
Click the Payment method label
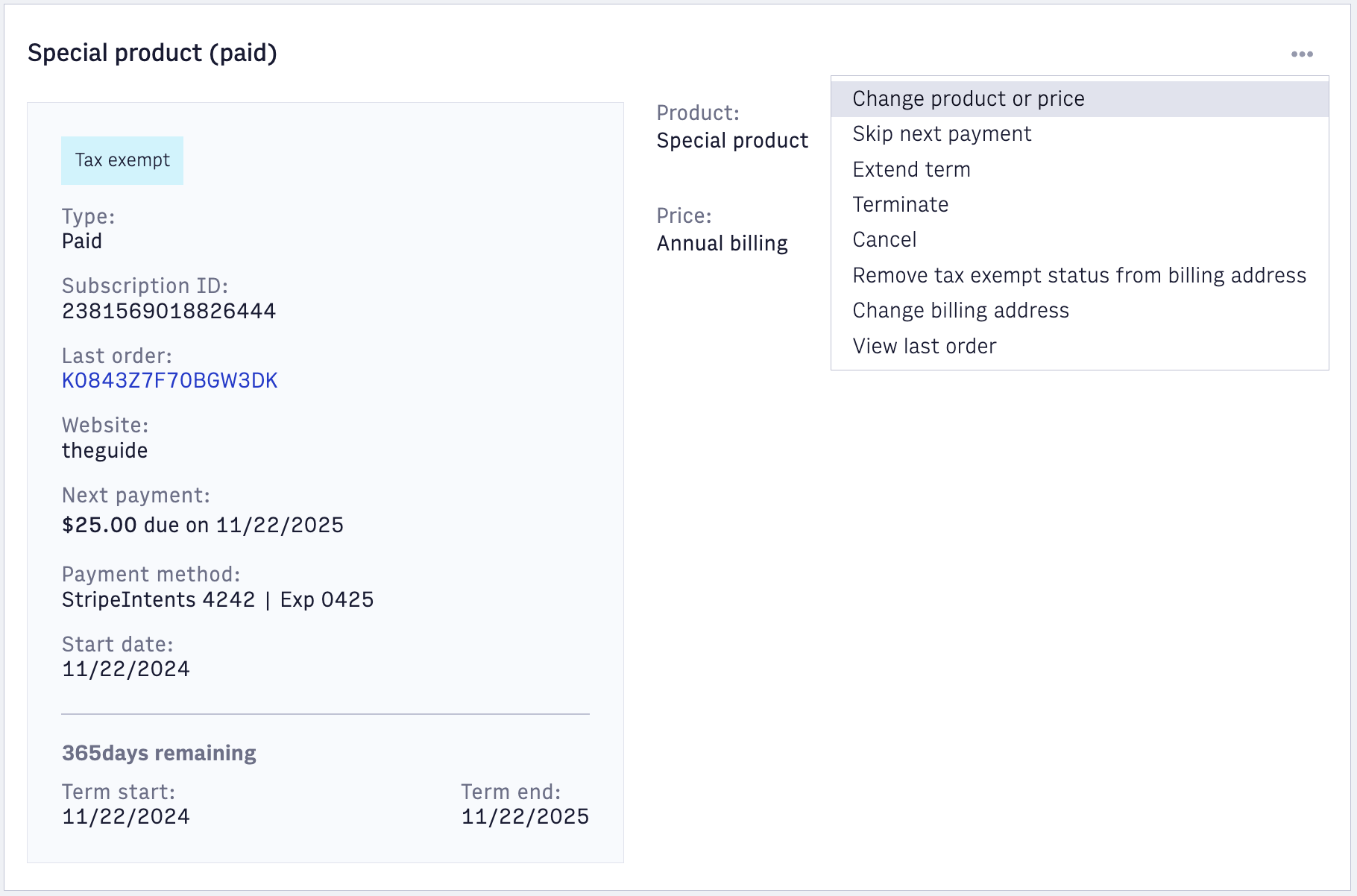coord(151,575)
